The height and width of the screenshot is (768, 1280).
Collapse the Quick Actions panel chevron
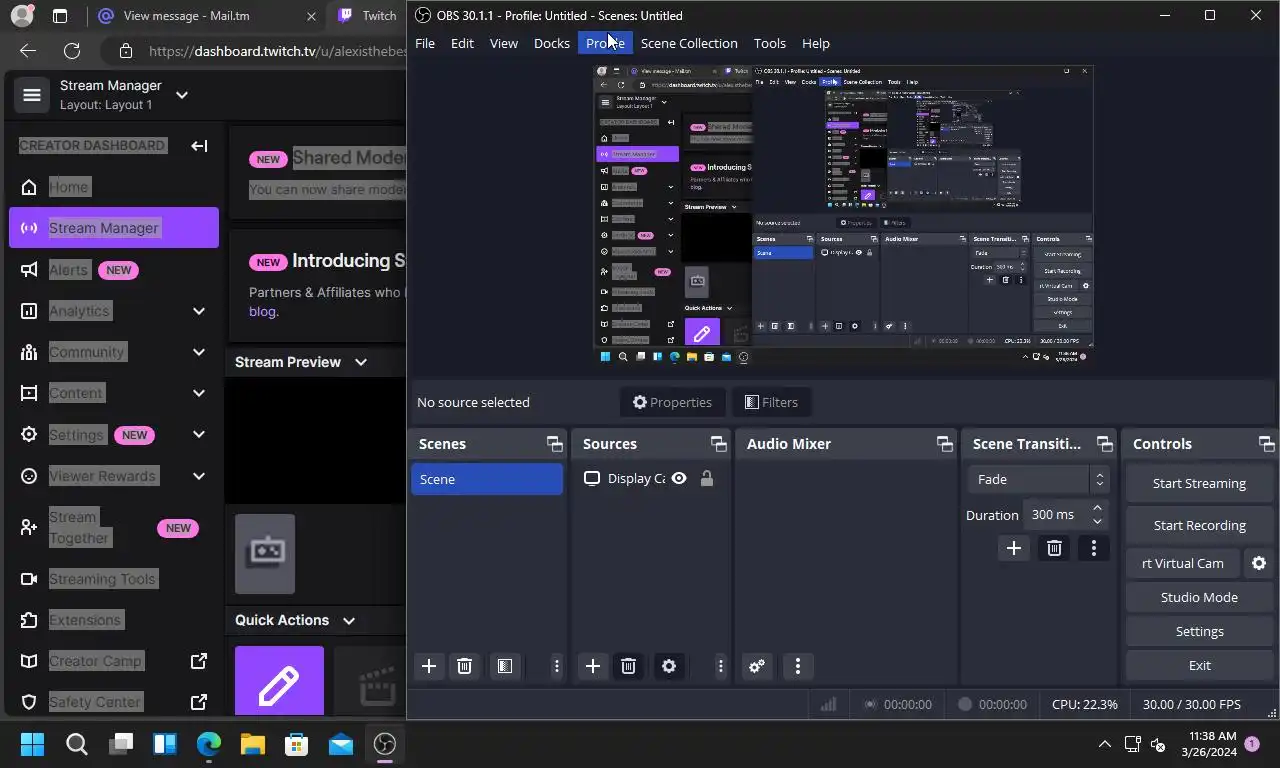pyautogui.click(x=349, y=620)
